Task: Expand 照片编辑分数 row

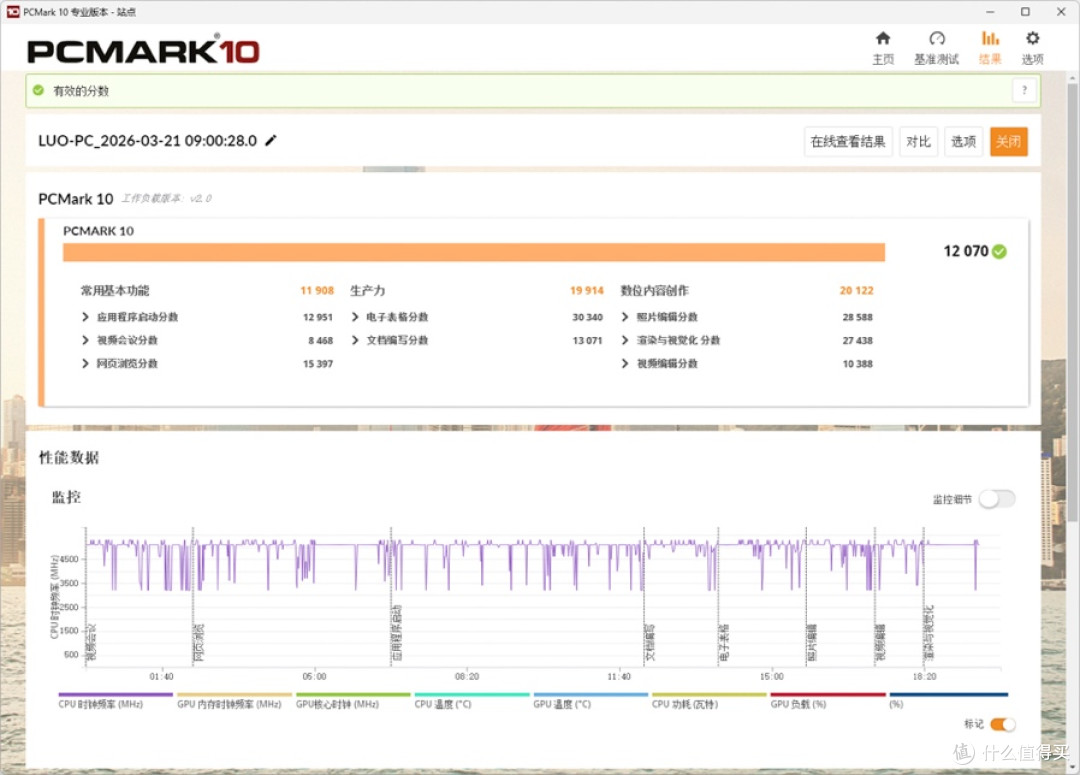Action: (x=625, y=317)
